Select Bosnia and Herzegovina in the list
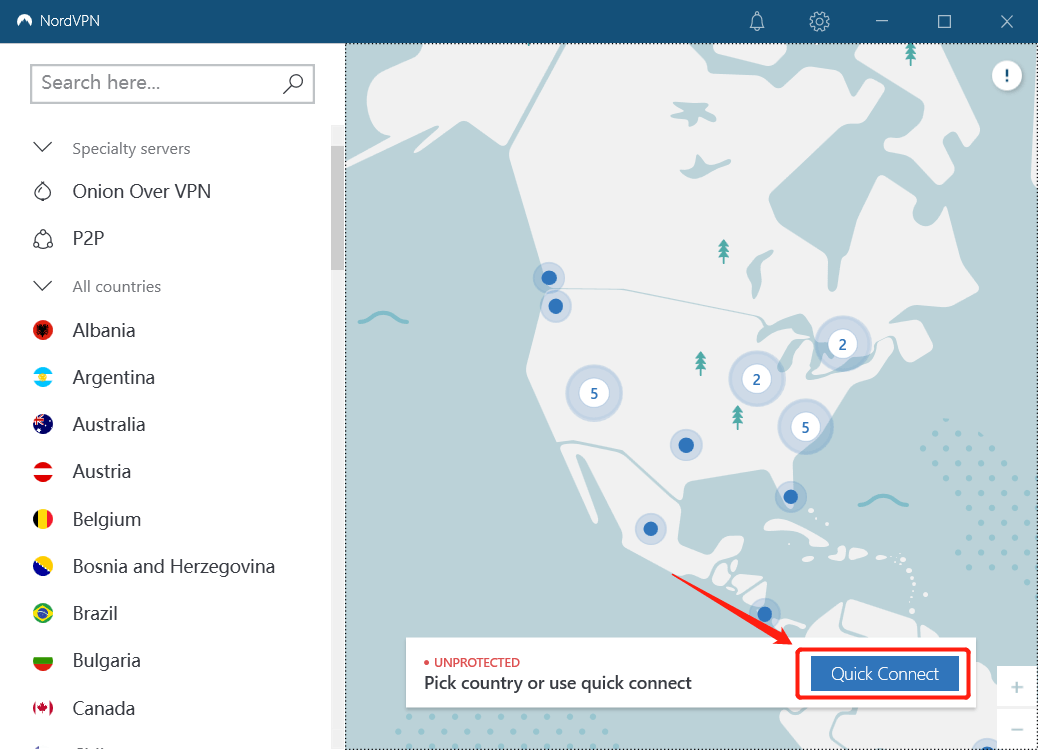Viewport: 1038px width, 750px height. [x=173, y=567]
